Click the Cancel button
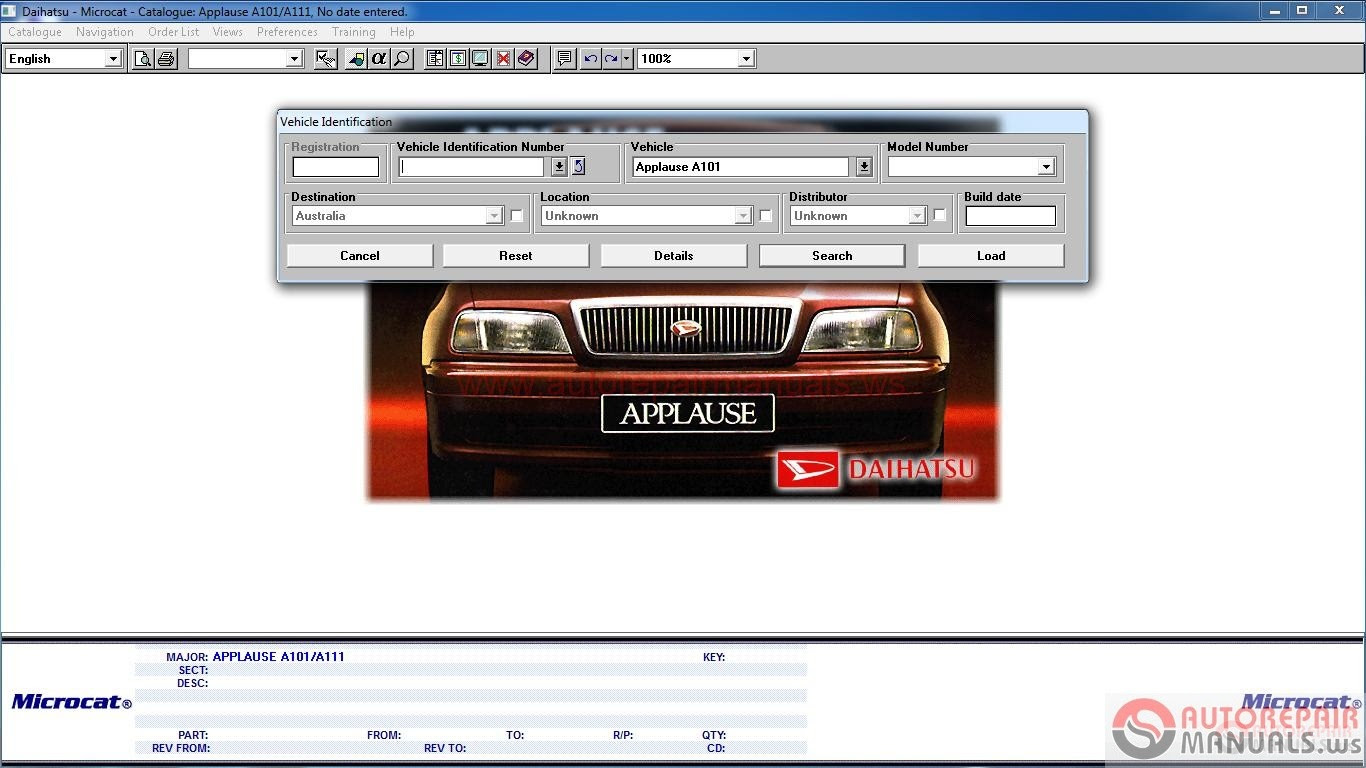This screenshot has height=768, width=1366. tap(360, 256)
